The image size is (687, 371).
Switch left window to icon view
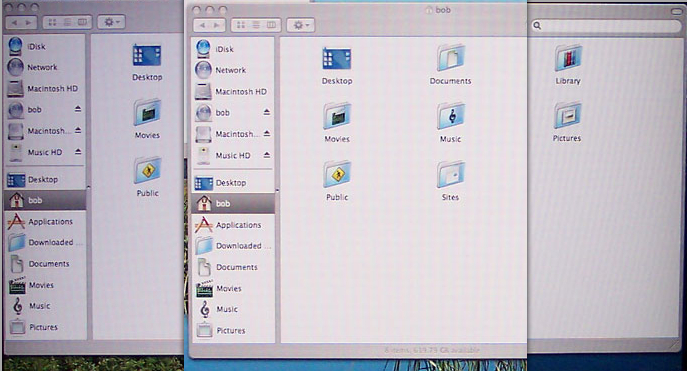[52, 22]
